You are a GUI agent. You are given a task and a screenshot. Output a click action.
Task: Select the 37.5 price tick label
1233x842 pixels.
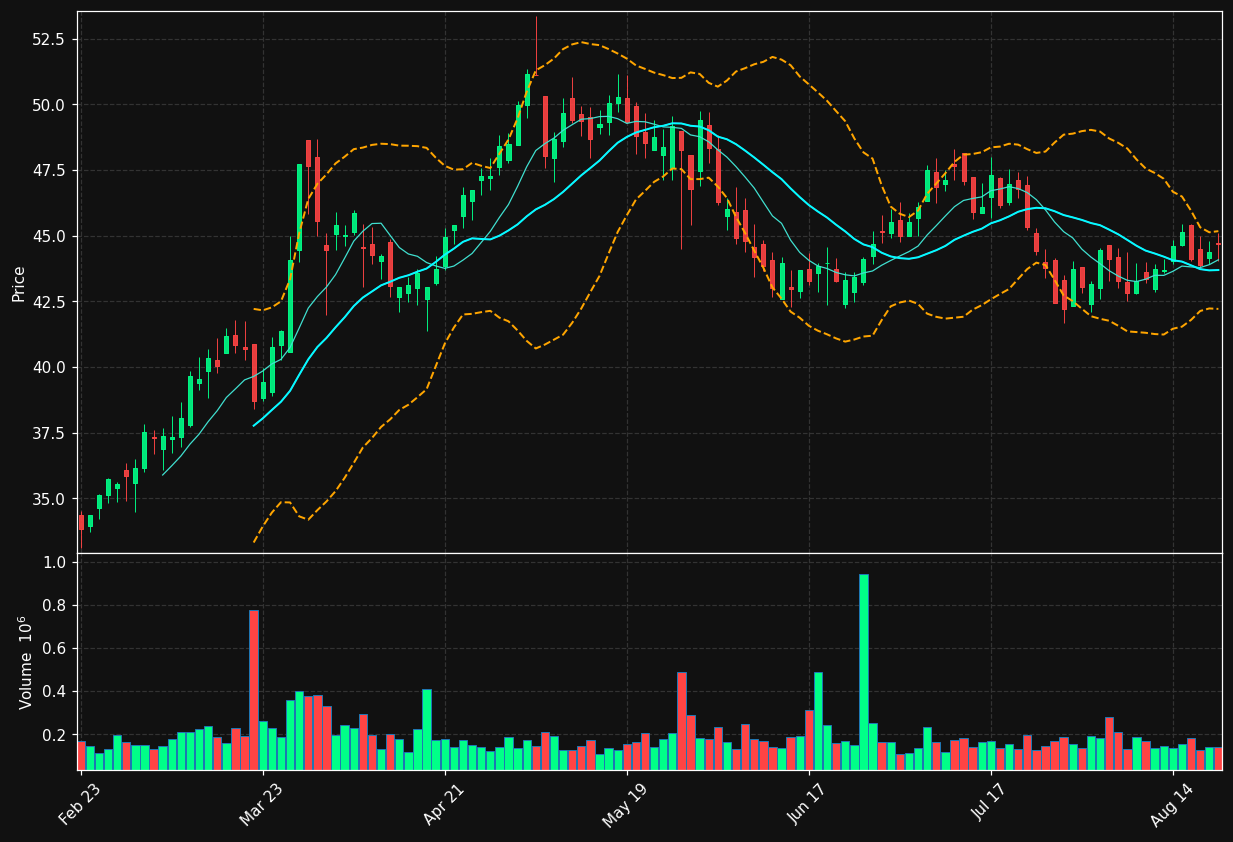point(49,433)
